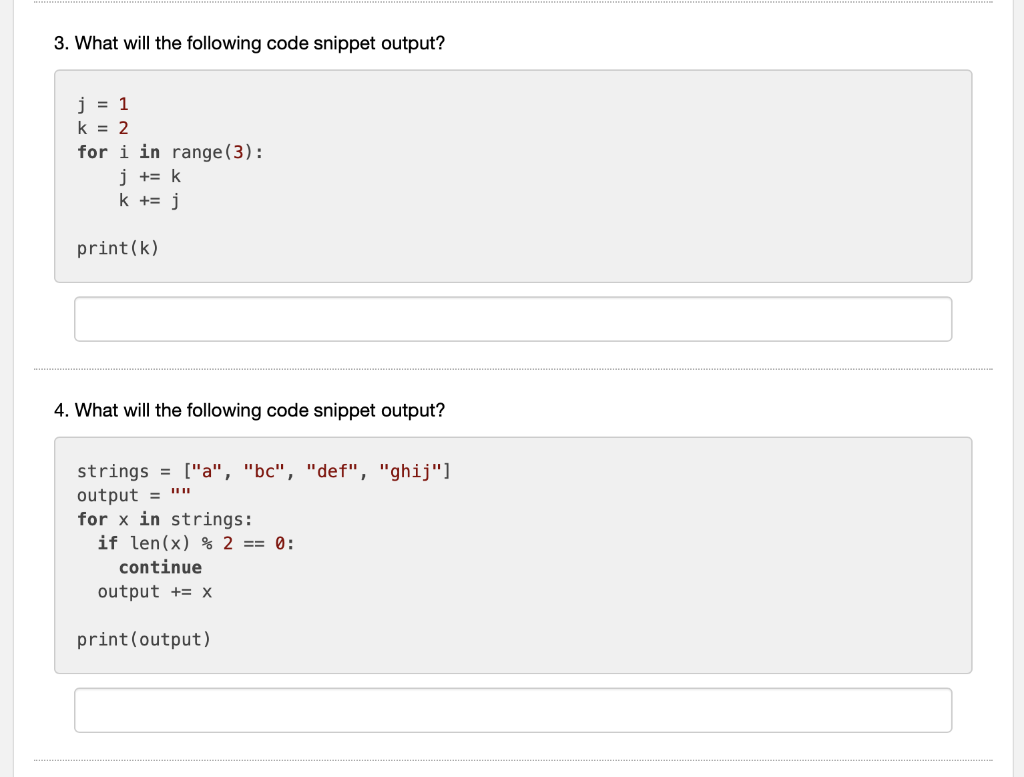
Task: Select the question 3 heading text
Action: [x=249, y=43]
